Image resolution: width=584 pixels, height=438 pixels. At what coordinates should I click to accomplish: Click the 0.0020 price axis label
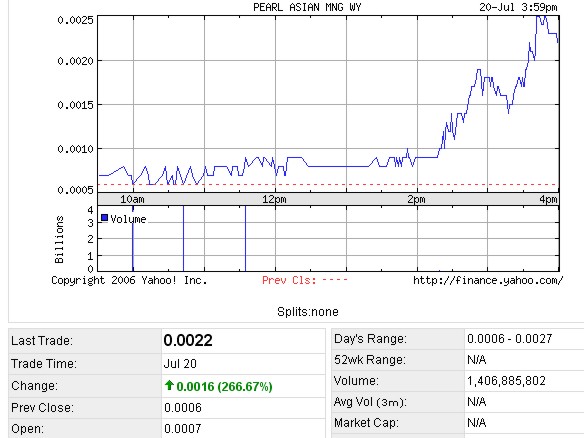[75, 61]
